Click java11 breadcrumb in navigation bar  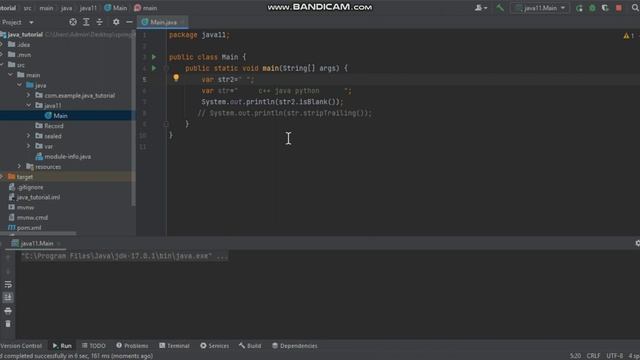point(88,8)
